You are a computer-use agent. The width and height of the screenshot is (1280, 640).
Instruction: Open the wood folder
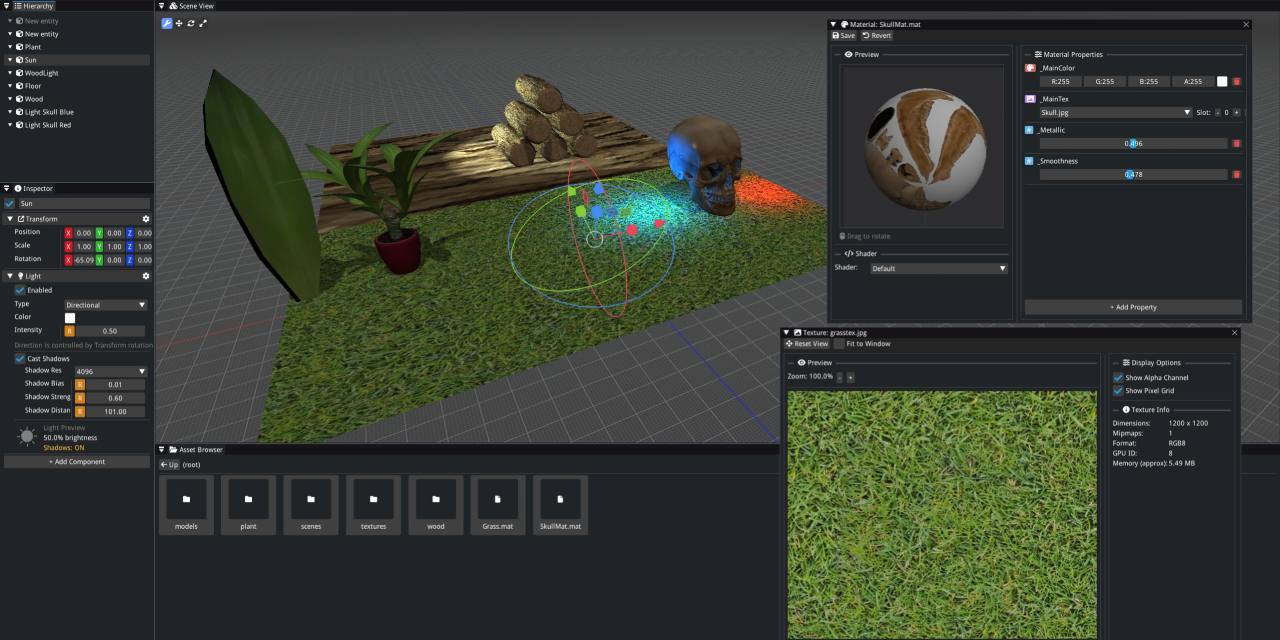(436, 505)
